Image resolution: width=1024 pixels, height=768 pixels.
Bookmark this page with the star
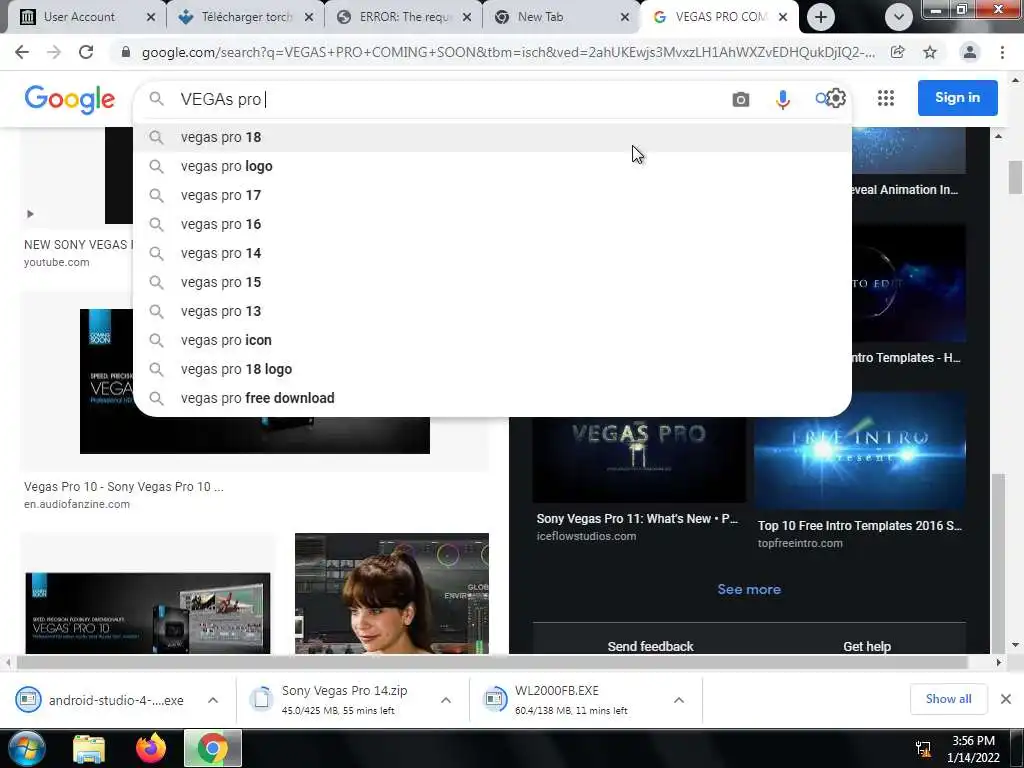930,52
